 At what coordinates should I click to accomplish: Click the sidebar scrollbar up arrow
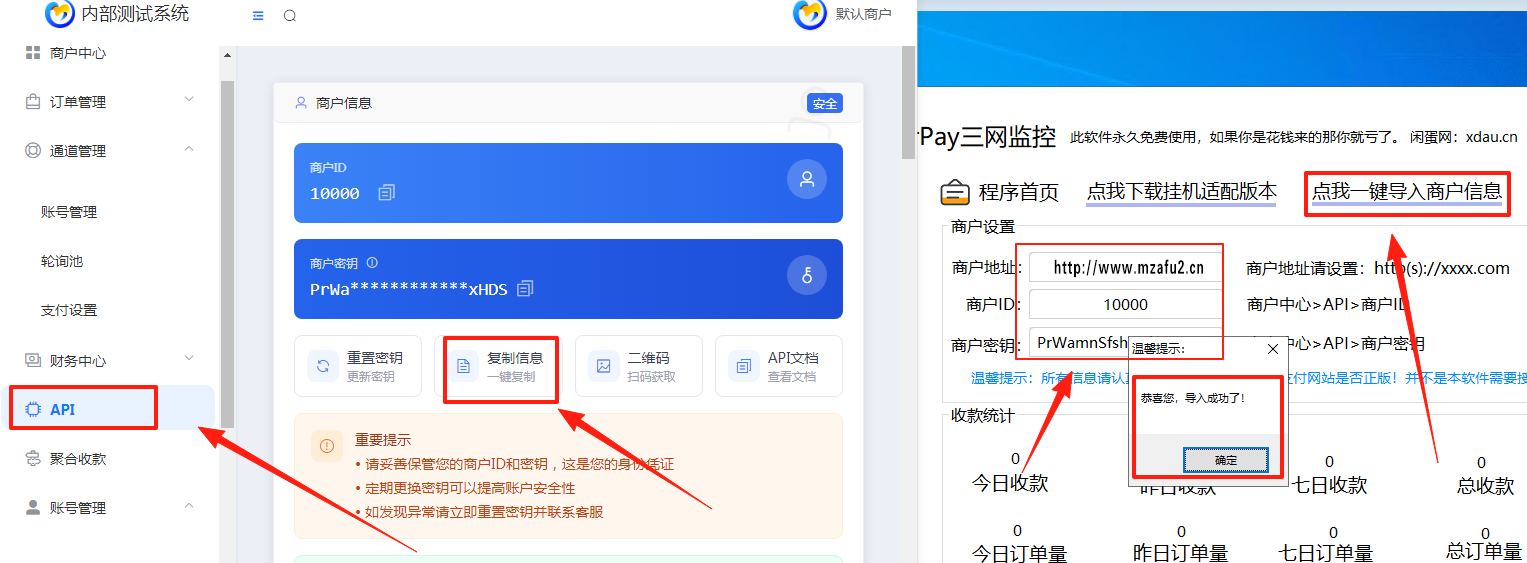227,55
